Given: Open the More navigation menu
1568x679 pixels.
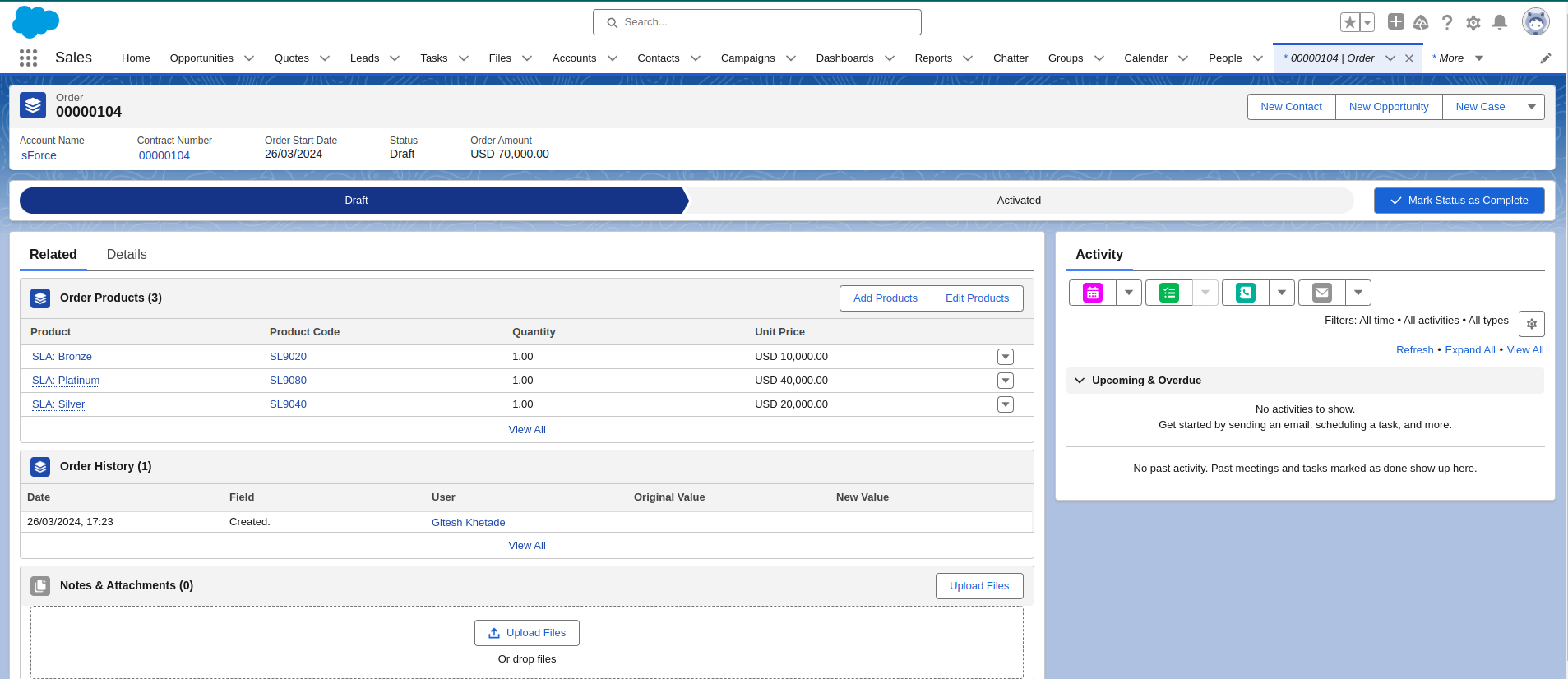Looking at the screenshot, I should coord(1457,58).
